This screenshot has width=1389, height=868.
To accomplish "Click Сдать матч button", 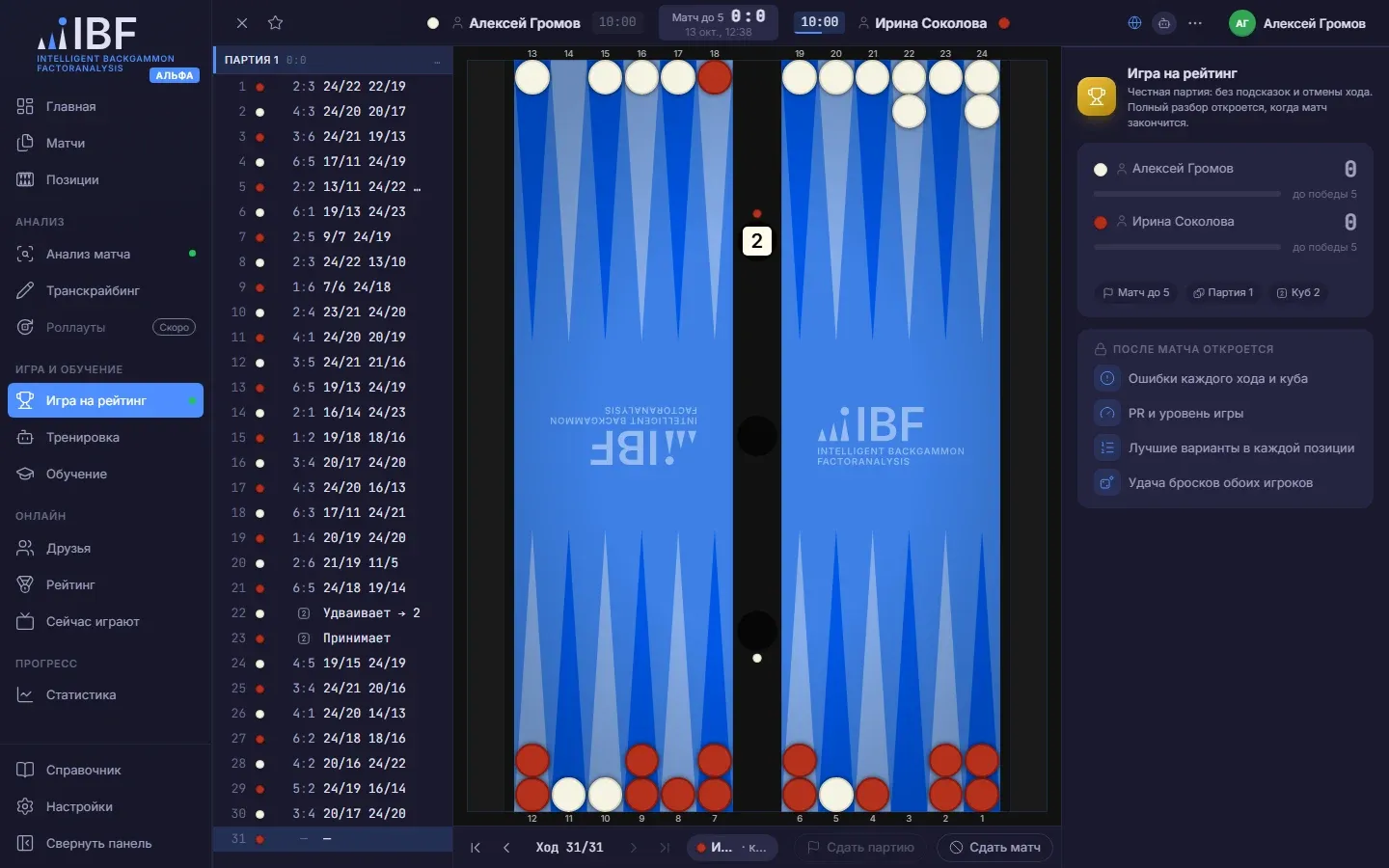I will tap(994, 848).
